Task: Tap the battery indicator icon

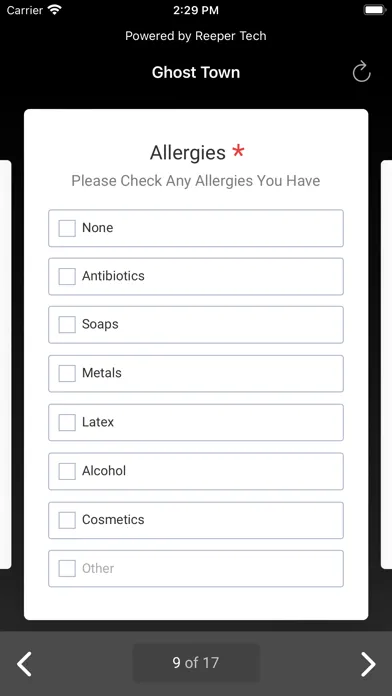Action: pyautogui.click(x=375, y=10)
